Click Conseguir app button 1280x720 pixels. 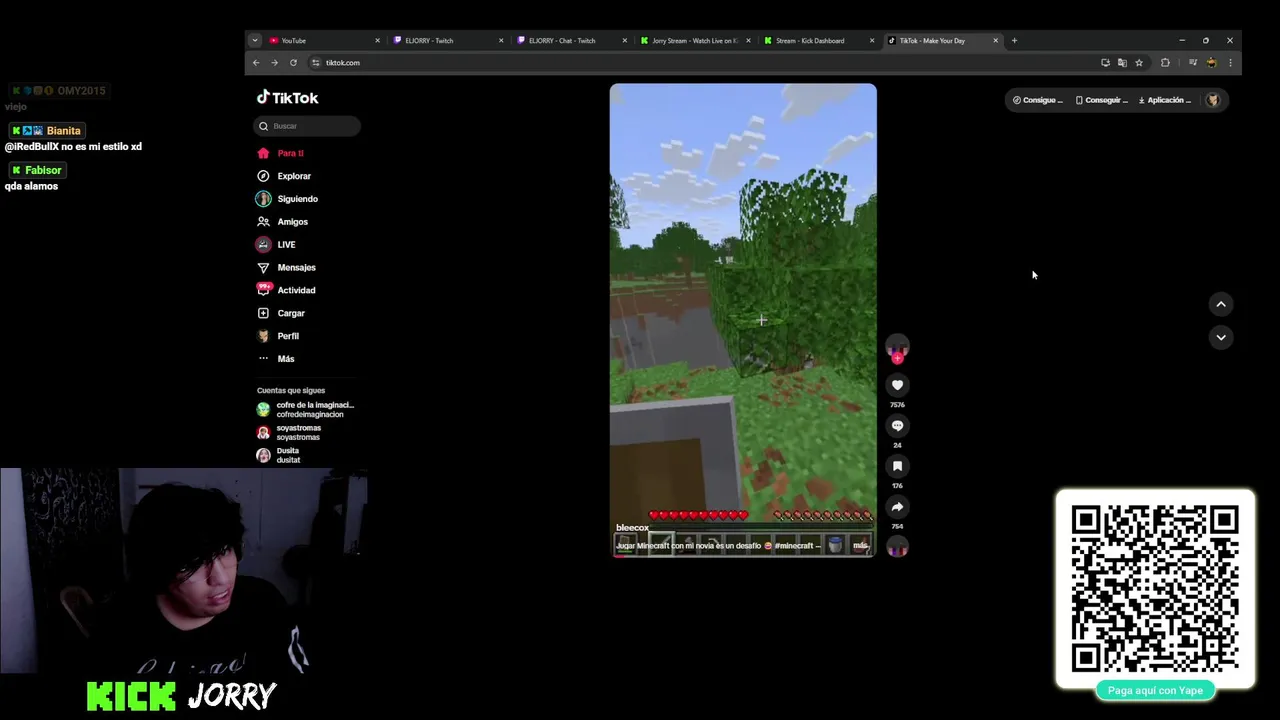[1101, 100]
